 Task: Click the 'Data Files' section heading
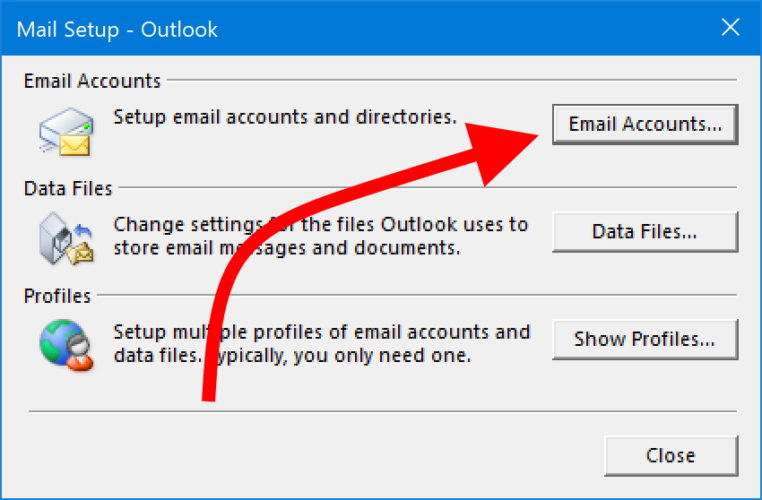pyautogui.click(x=68, y=189)
